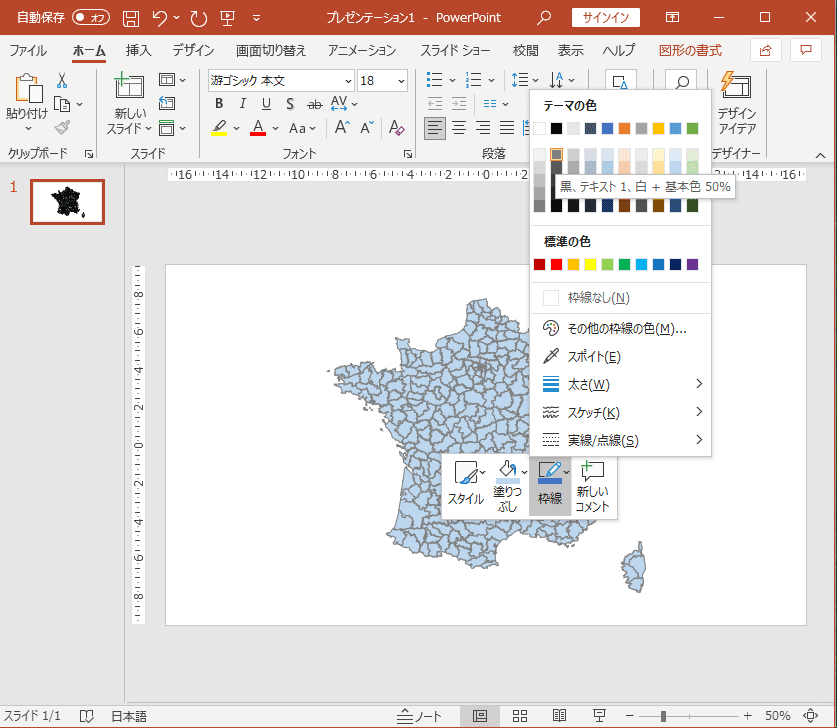Click the Cut scissors icon
Viewport: 837px width, 728px height.
coord(62,81)
